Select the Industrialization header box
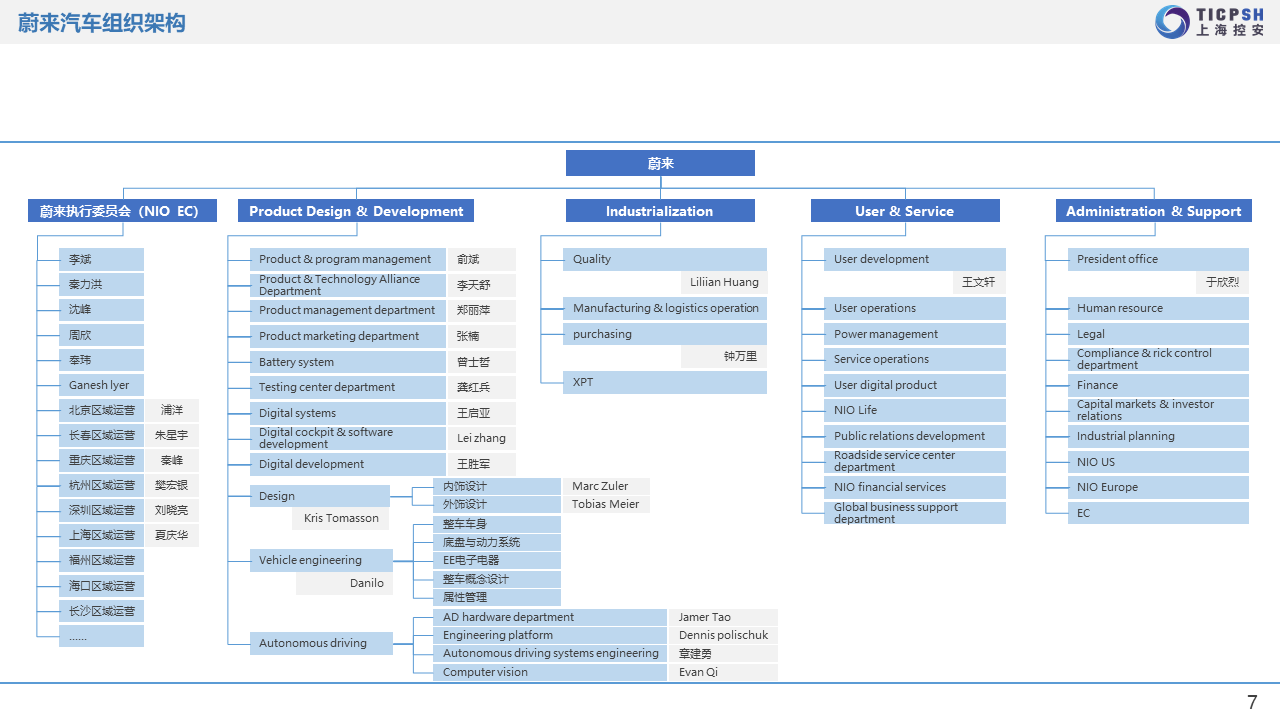Image resolution: width=1280 pixels, height=720 pixels. point(660,211)
